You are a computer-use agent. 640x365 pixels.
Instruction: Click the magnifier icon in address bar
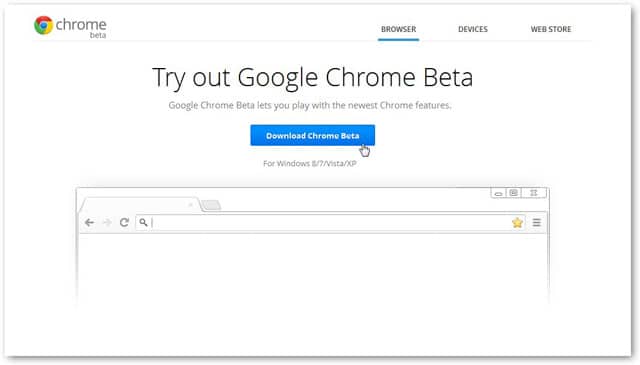(143, 223)
